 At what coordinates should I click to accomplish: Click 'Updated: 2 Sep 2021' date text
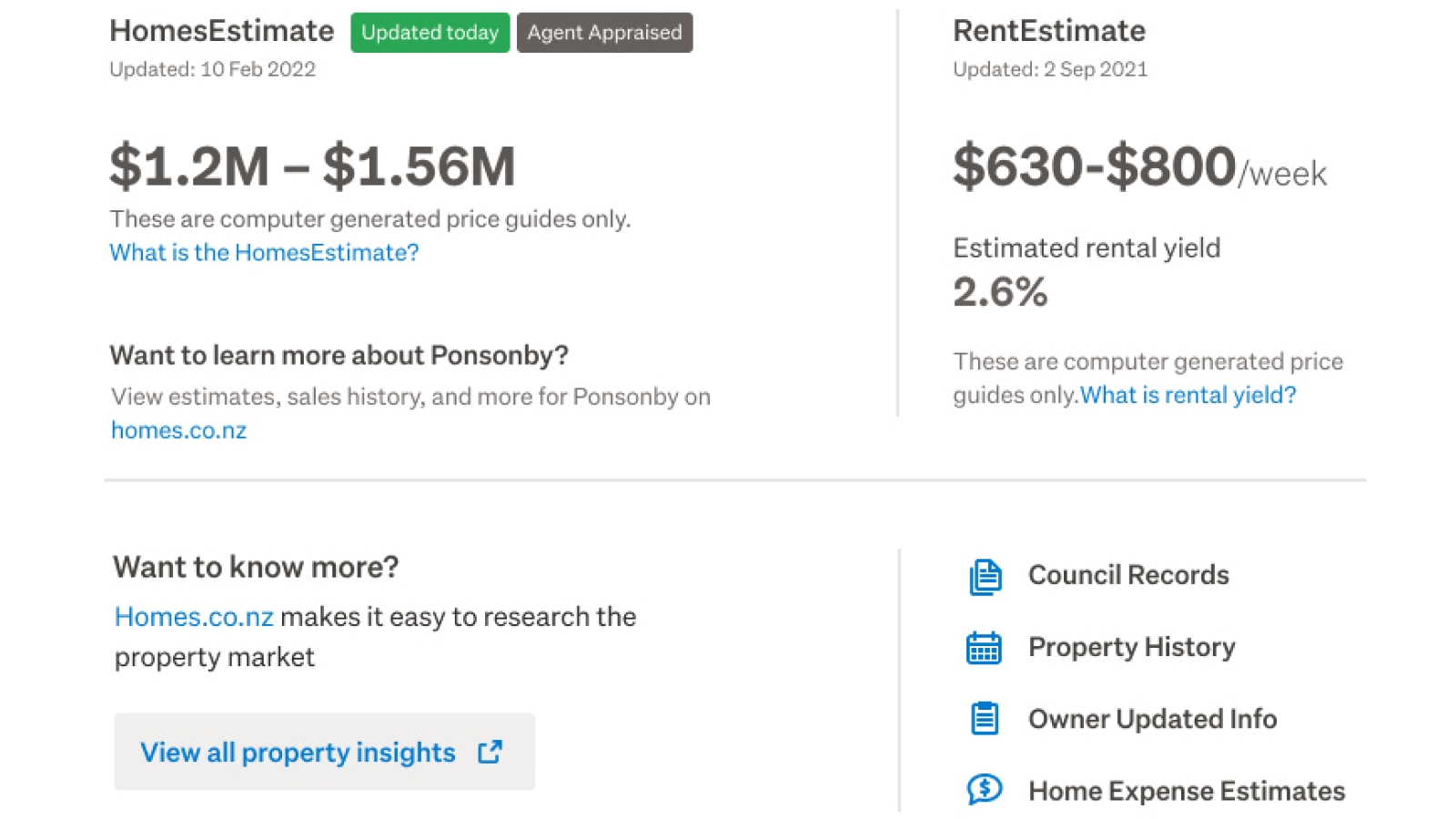1050,69
